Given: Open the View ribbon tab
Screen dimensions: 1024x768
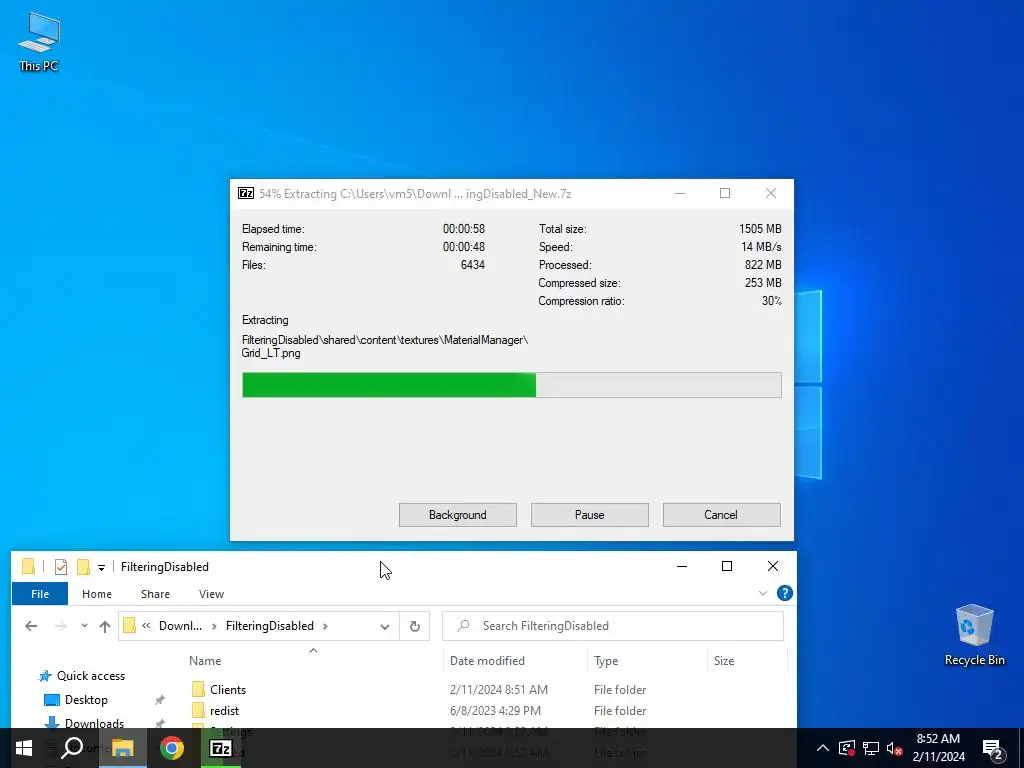Looking at the screenshot, I should 211,594.
